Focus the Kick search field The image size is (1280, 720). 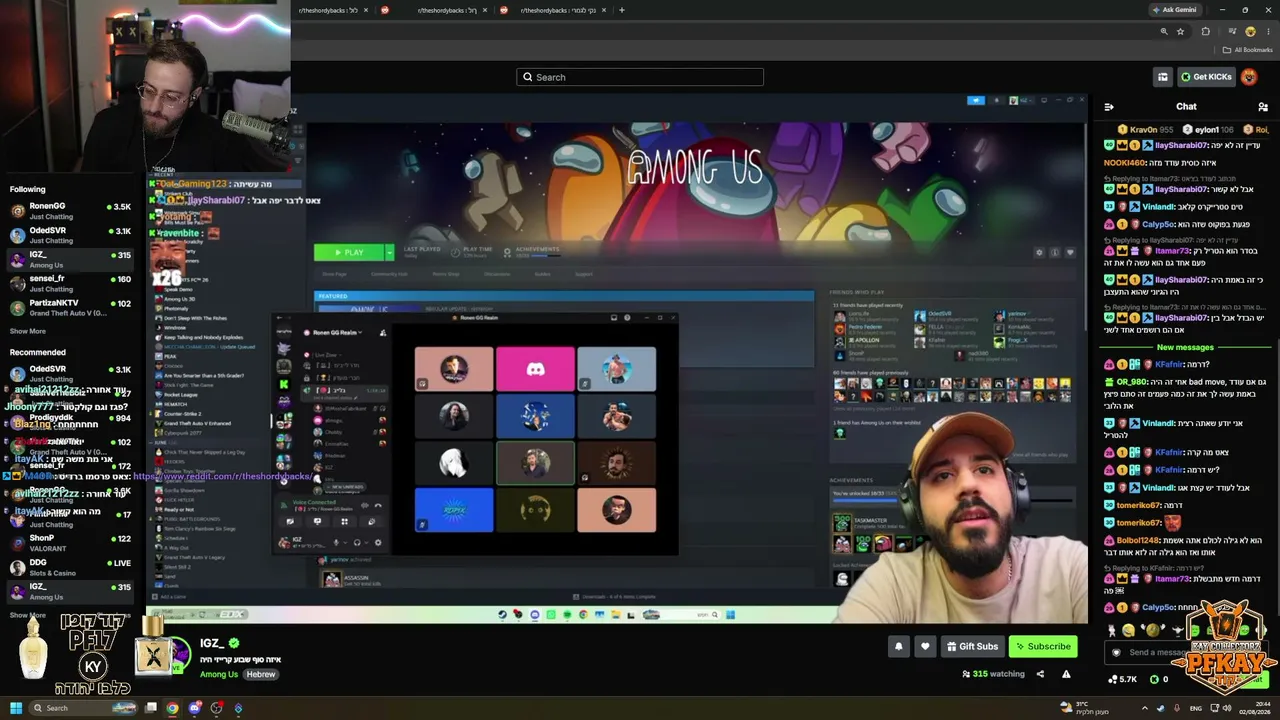pos(640,77)
